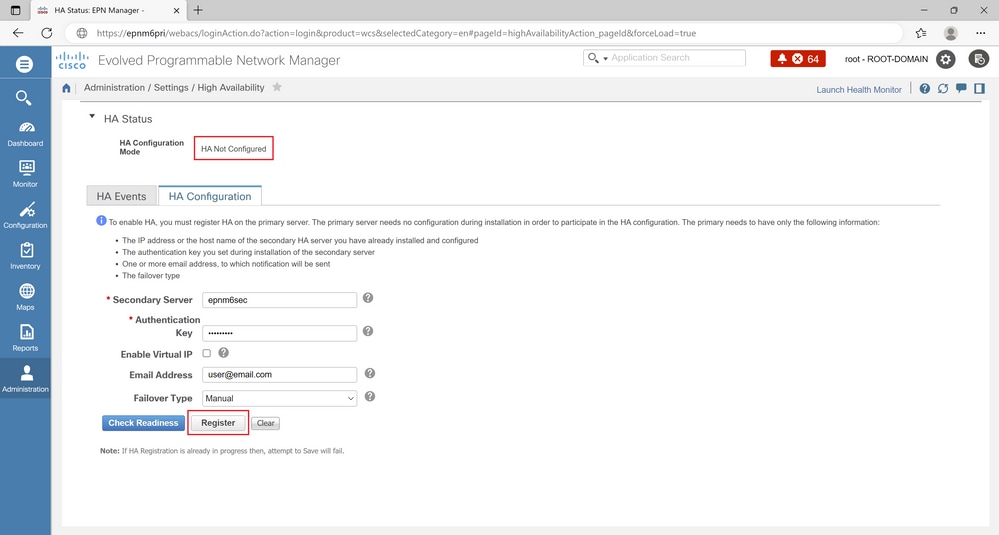The width and height of the screenshot is (999, 535).
Task: Open the Dashboard section
Action: pos(25,133)
